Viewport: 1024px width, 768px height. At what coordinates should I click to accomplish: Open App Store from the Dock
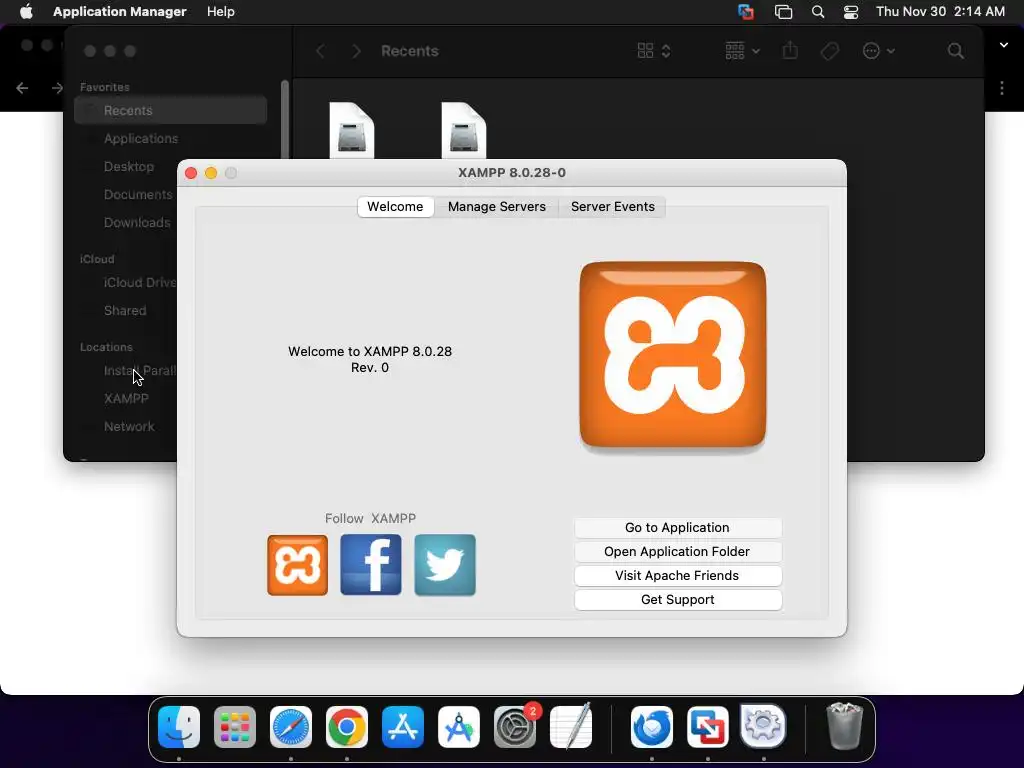(403, 727)
